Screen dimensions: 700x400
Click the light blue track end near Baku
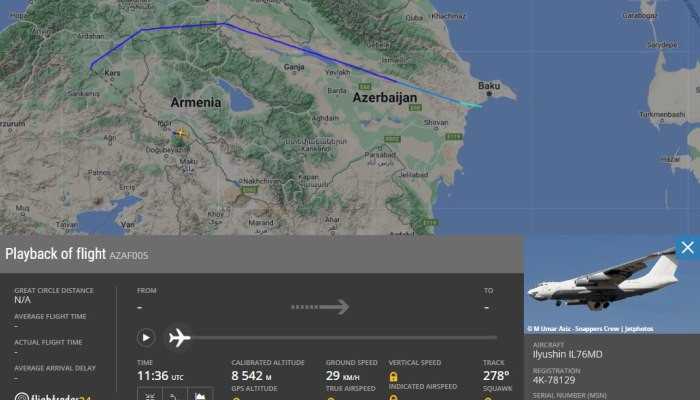coord(471,105)
